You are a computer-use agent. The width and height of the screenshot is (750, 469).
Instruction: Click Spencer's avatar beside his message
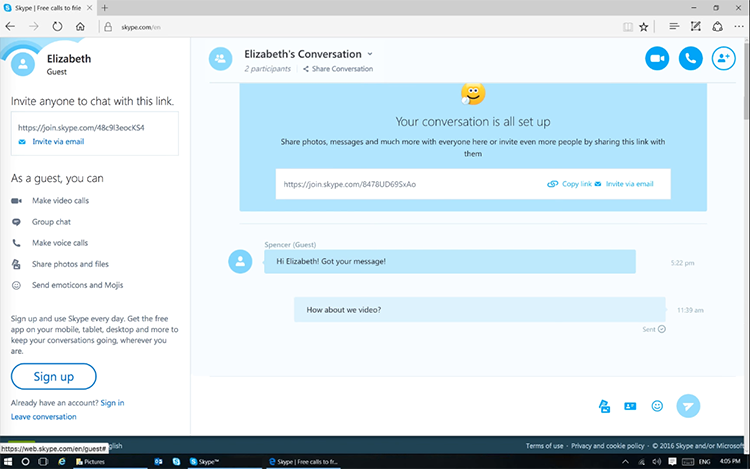click(240, 262)
